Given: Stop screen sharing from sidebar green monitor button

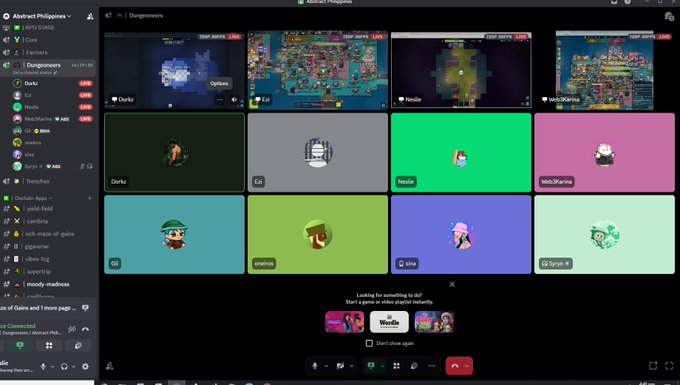Looking at the screenshot, I should tap(20, 345).
